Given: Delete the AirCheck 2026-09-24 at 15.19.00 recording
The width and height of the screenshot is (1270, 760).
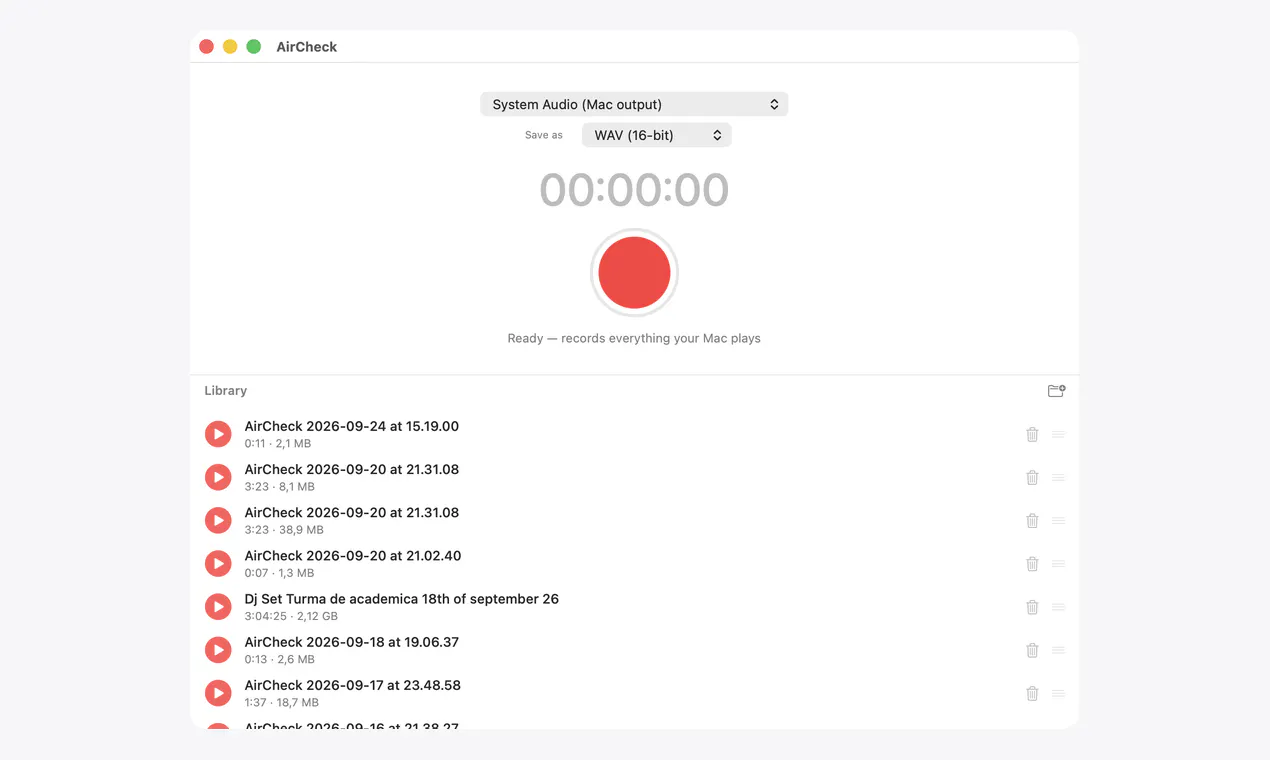Looking at the screenshot, I should pos(1032,434).
